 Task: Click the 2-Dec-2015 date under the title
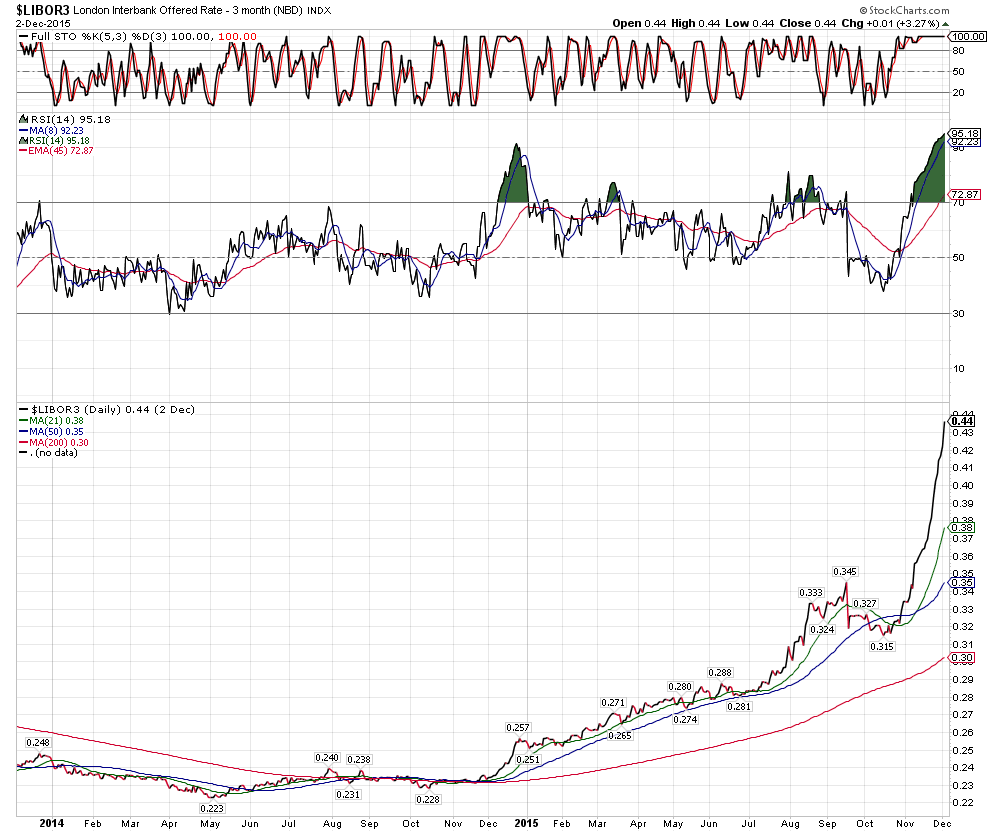click(x=44, y=23)
